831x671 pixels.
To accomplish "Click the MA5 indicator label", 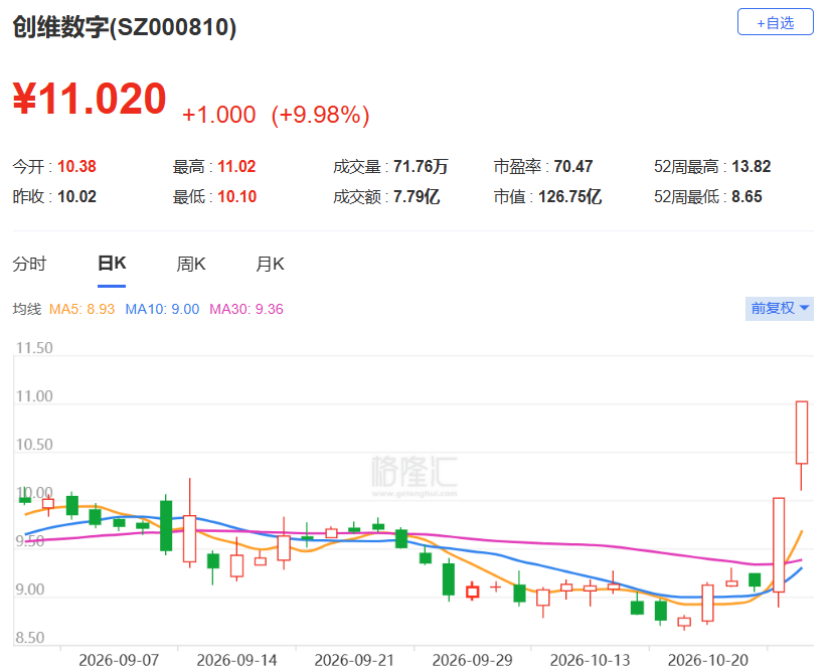I will [x=82, y=309].
